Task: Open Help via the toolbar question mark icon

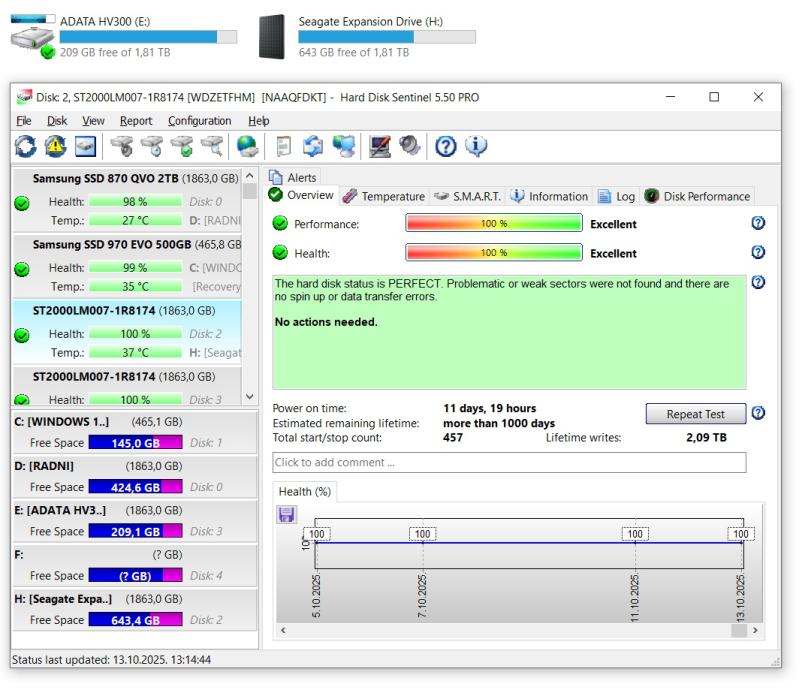Action: (x=445, y=148)
